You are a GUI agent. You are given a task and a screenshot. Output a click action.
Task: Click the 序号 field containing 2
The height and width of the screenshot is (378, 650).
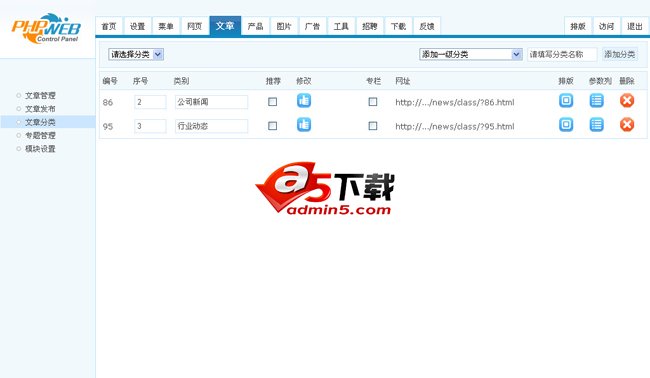[x=150, y=102]
